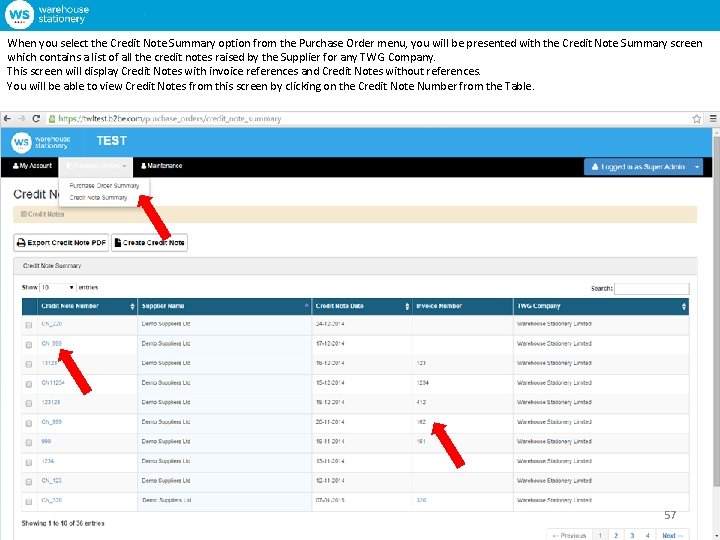Jump to results page 2
This screenshot has width=720, height=540.
616,535
